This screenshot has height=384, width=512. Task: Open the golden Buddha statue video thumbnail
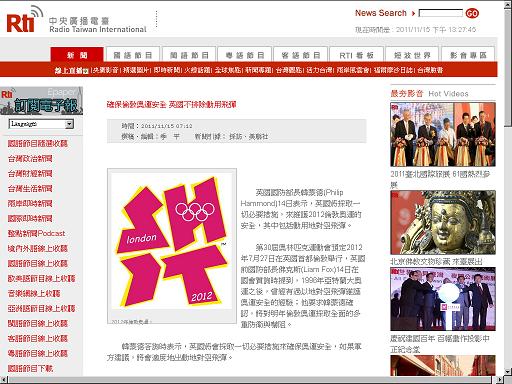[x=443, y=222]
